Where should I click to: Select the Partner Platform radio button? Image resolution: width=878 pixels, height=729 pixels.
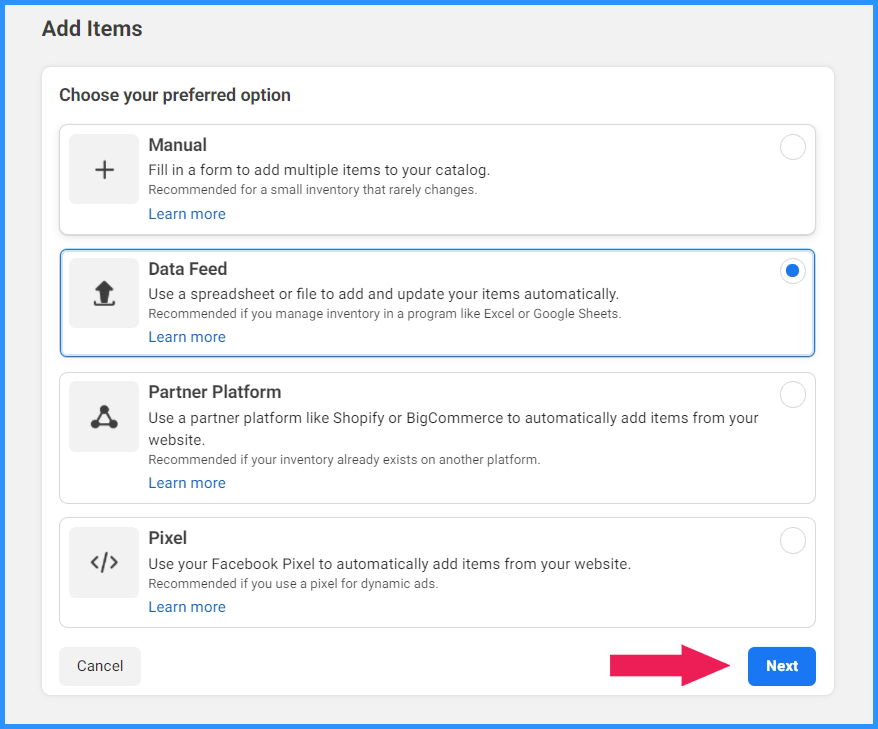point(792,395)
